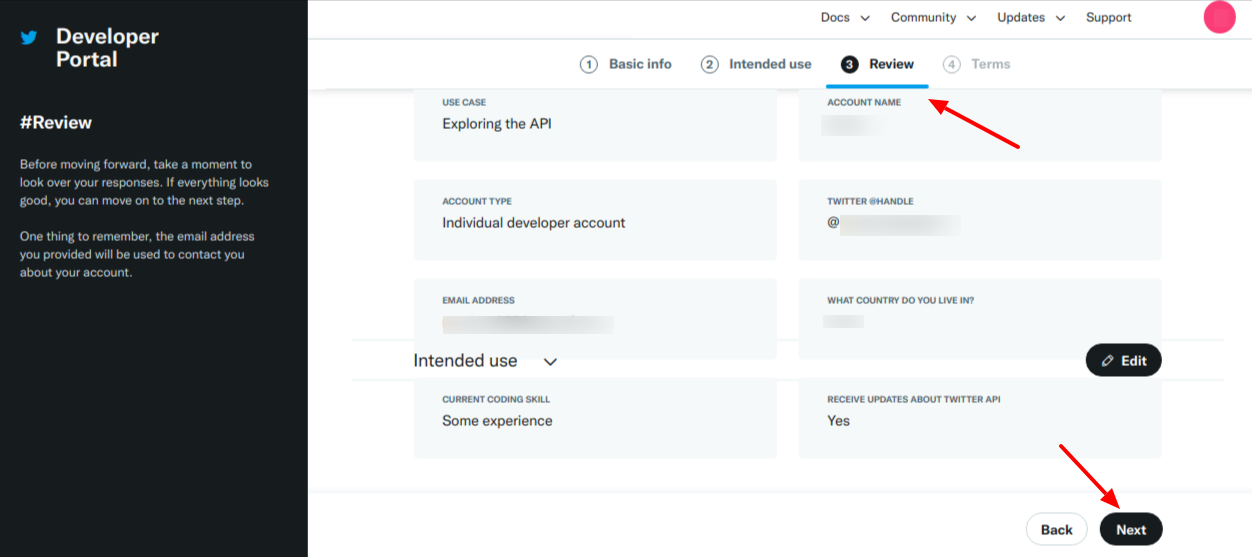Click the Twitter bird logo
The width and height of the screenshot is (1252, 557).
click(29, 38)
